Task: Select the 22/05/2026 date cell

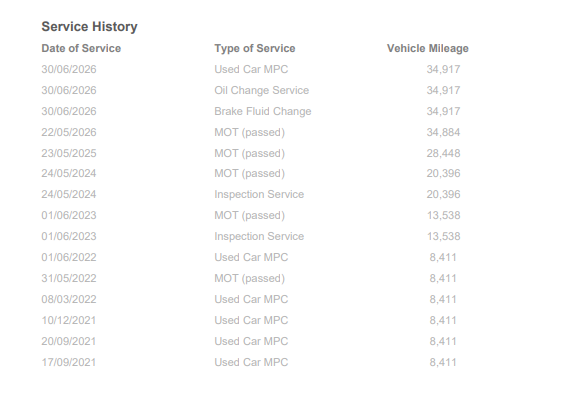Action: pyautogui.click(x=69, y=132)
